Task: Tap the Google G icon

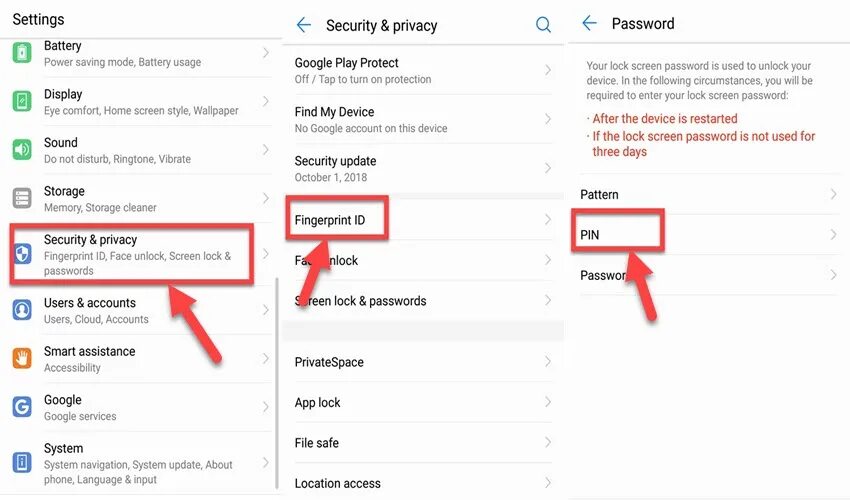Action: tap(22, 407)
